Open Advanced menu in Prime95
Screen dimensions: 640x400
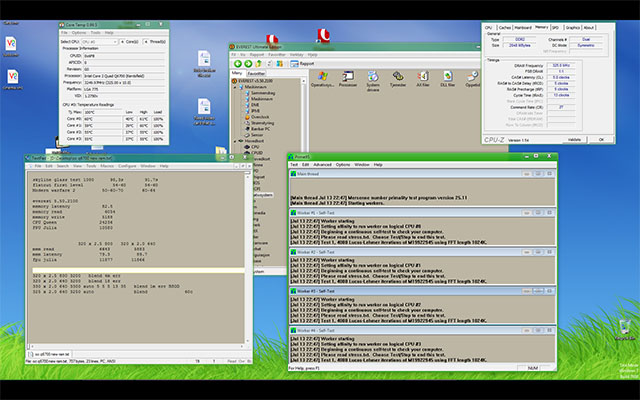point(322,165)
